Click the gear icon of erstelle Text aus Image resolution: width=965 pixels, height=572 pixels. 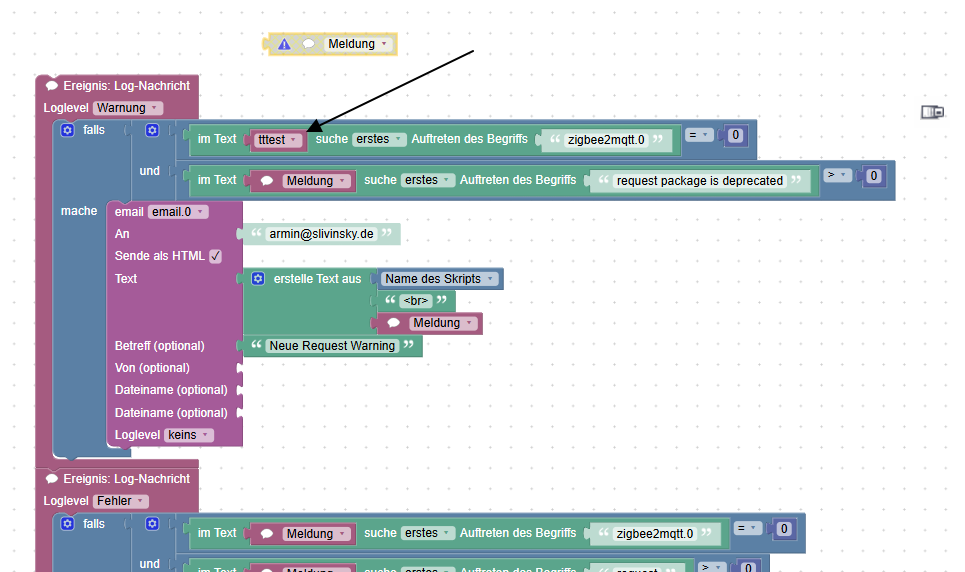[x=258, y=279]
